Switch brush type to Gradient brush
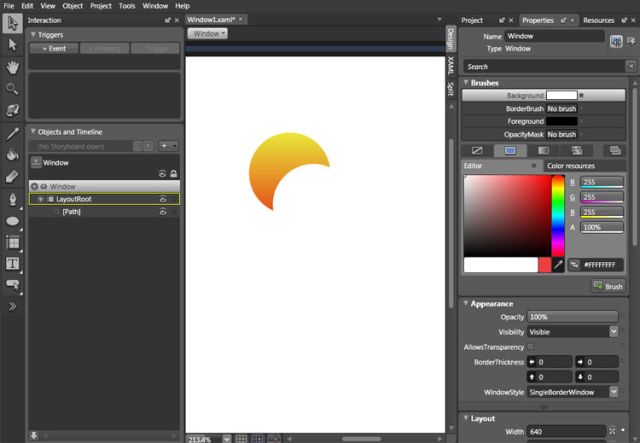Image resolution: width=640 pixels, height=443 pixels. (543, 151)
